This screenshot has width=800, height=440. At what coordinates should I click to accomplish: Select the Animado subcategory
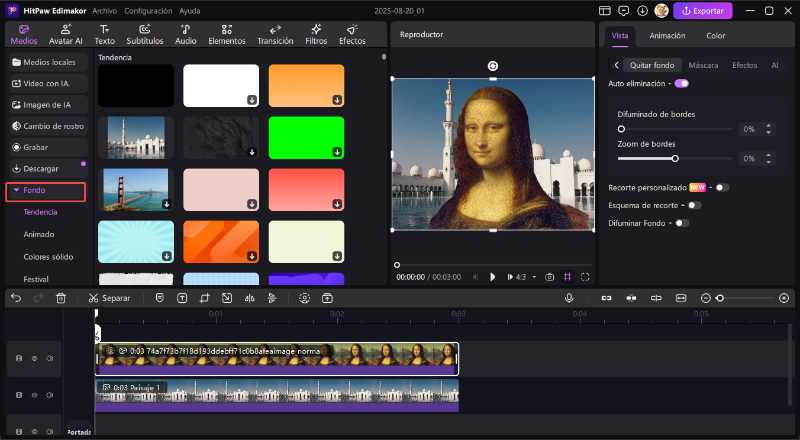pos(39,234)
